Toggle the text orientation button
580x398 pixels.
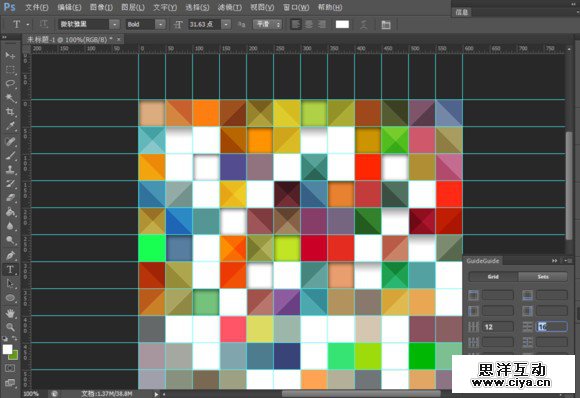tap(44, 24)
